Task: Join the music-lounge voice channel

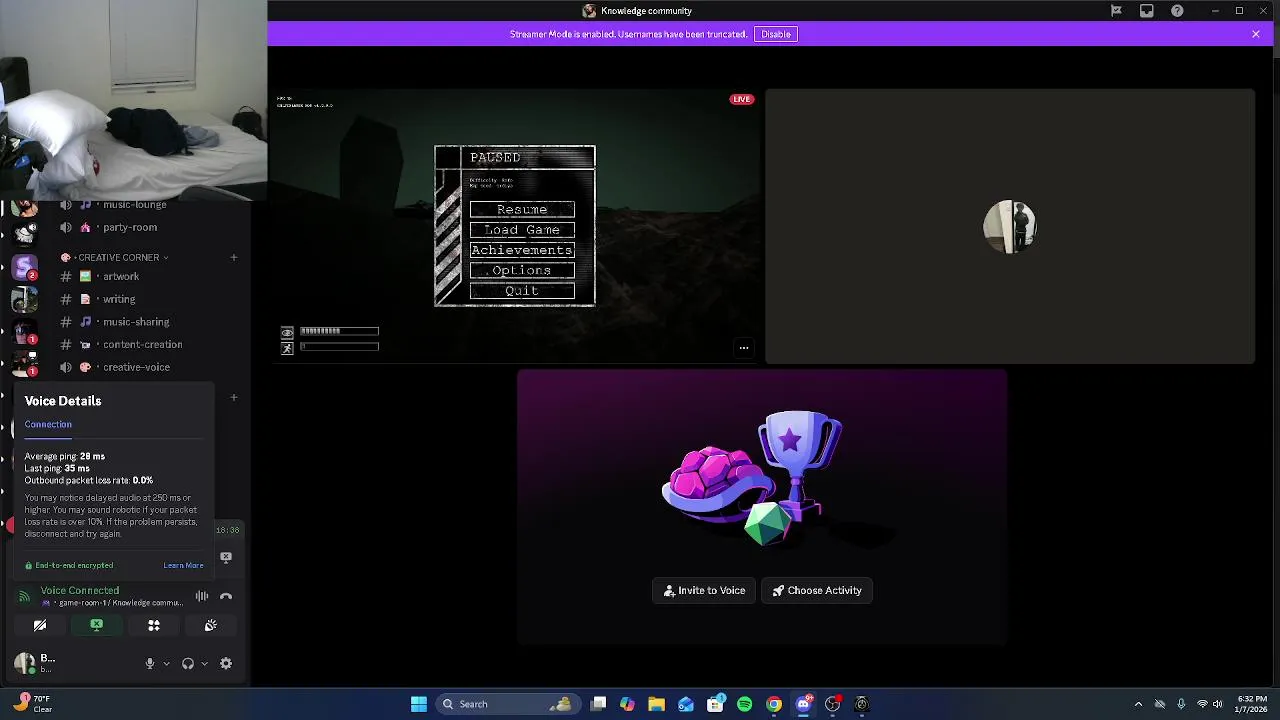Action: coord(134,205)
